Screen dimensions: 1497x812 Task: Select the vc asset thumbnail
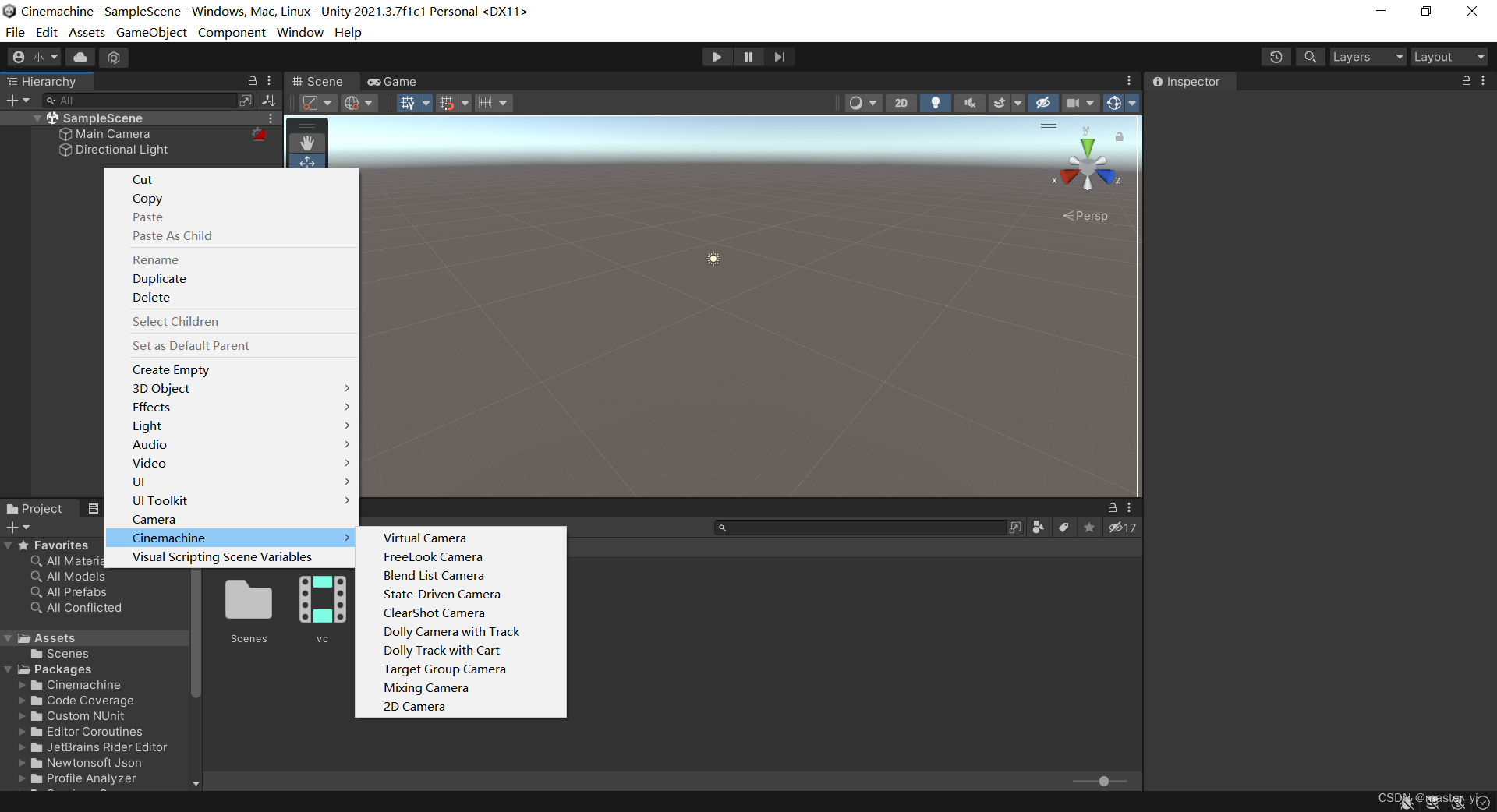coord(323,599)
